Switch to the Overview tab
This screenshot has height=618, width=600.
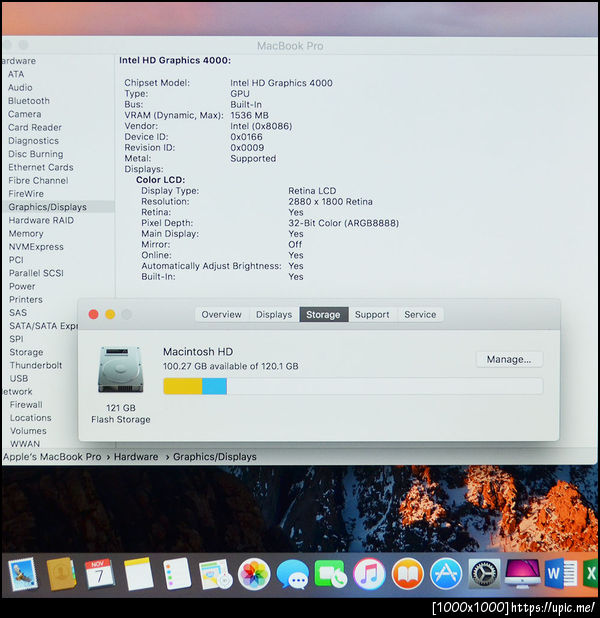click(222, 315)
